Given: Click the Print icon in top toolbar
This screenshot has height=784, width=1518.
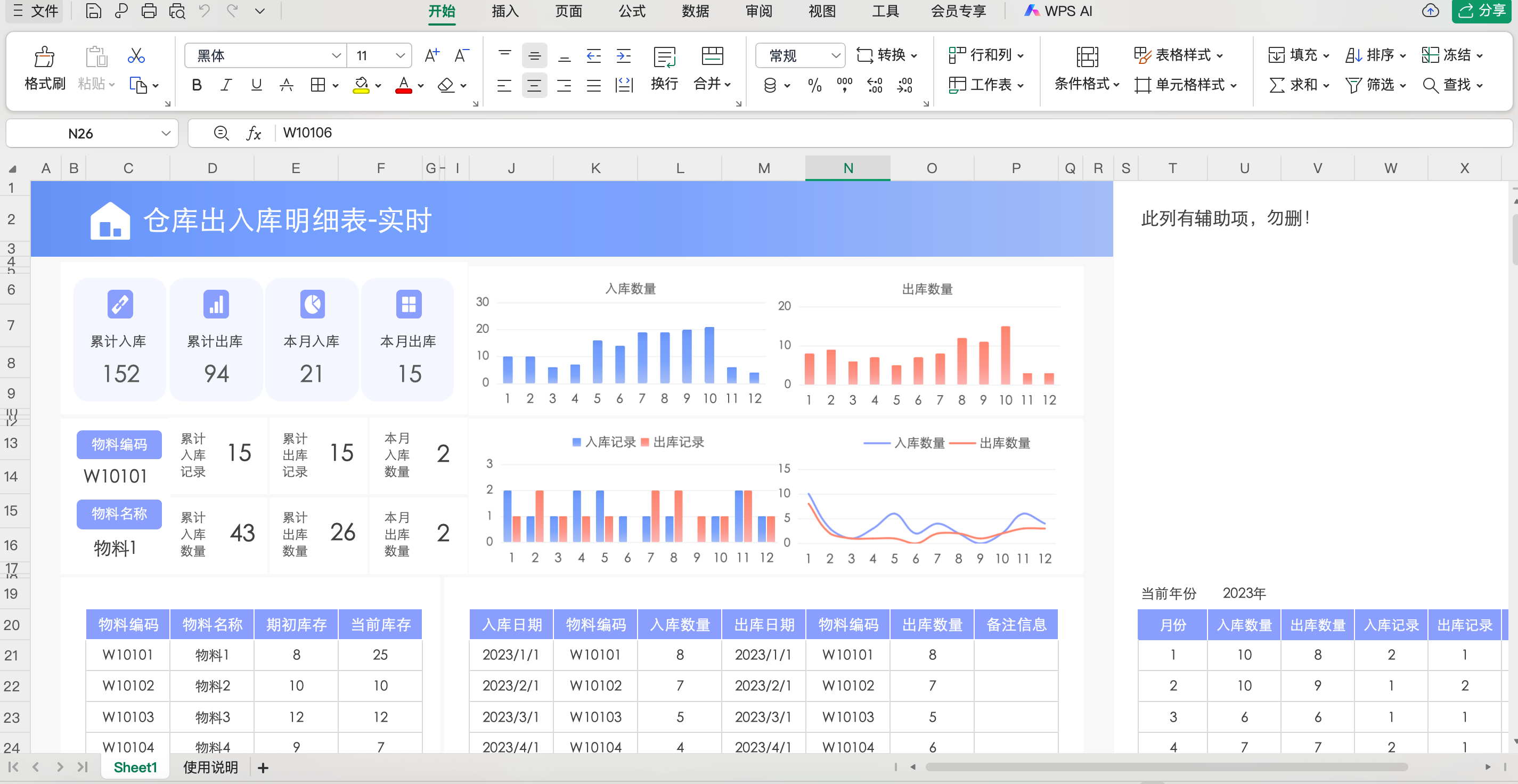Looking at the screenshot, I should coord(149,11).
